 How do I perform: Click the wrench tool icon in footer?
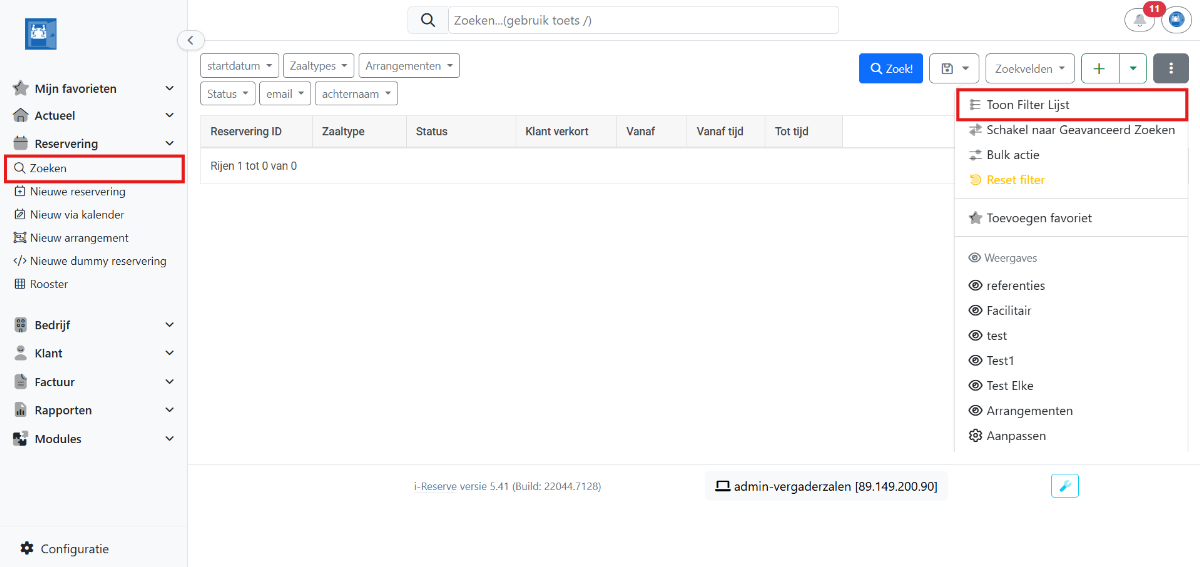click(1065, 486)
